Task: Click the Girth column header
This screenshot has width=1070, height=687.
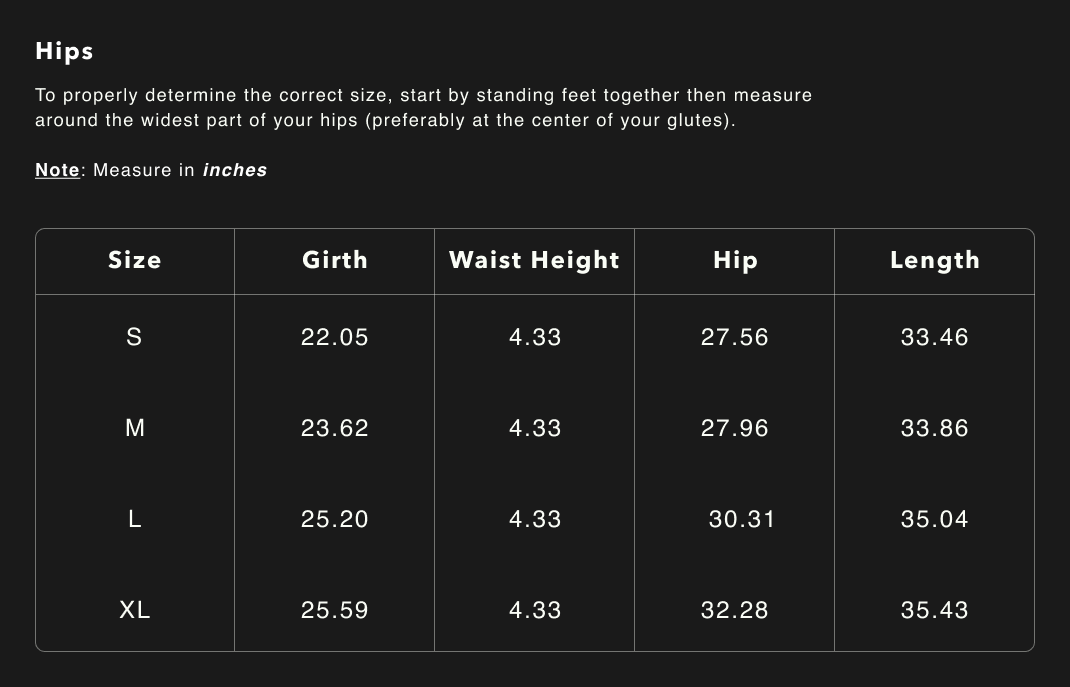Action: point(335,260)
